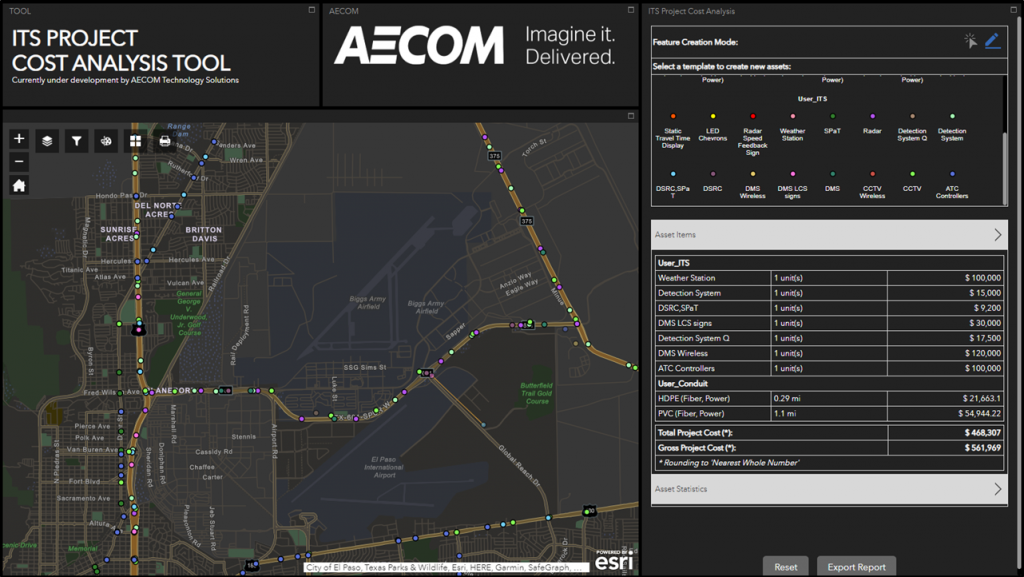
Task: Open the print map tool
Action: pyautogui.click(x=165, y=141)
